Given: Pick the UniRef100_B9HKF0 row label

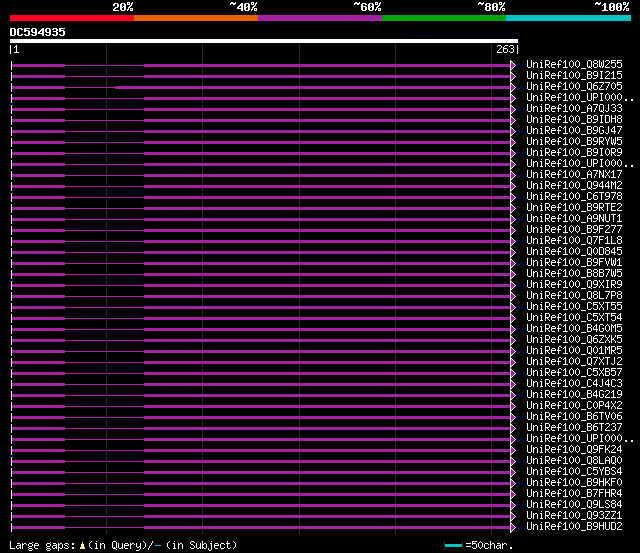Looking at the screenshot, I should pos(574,483).
